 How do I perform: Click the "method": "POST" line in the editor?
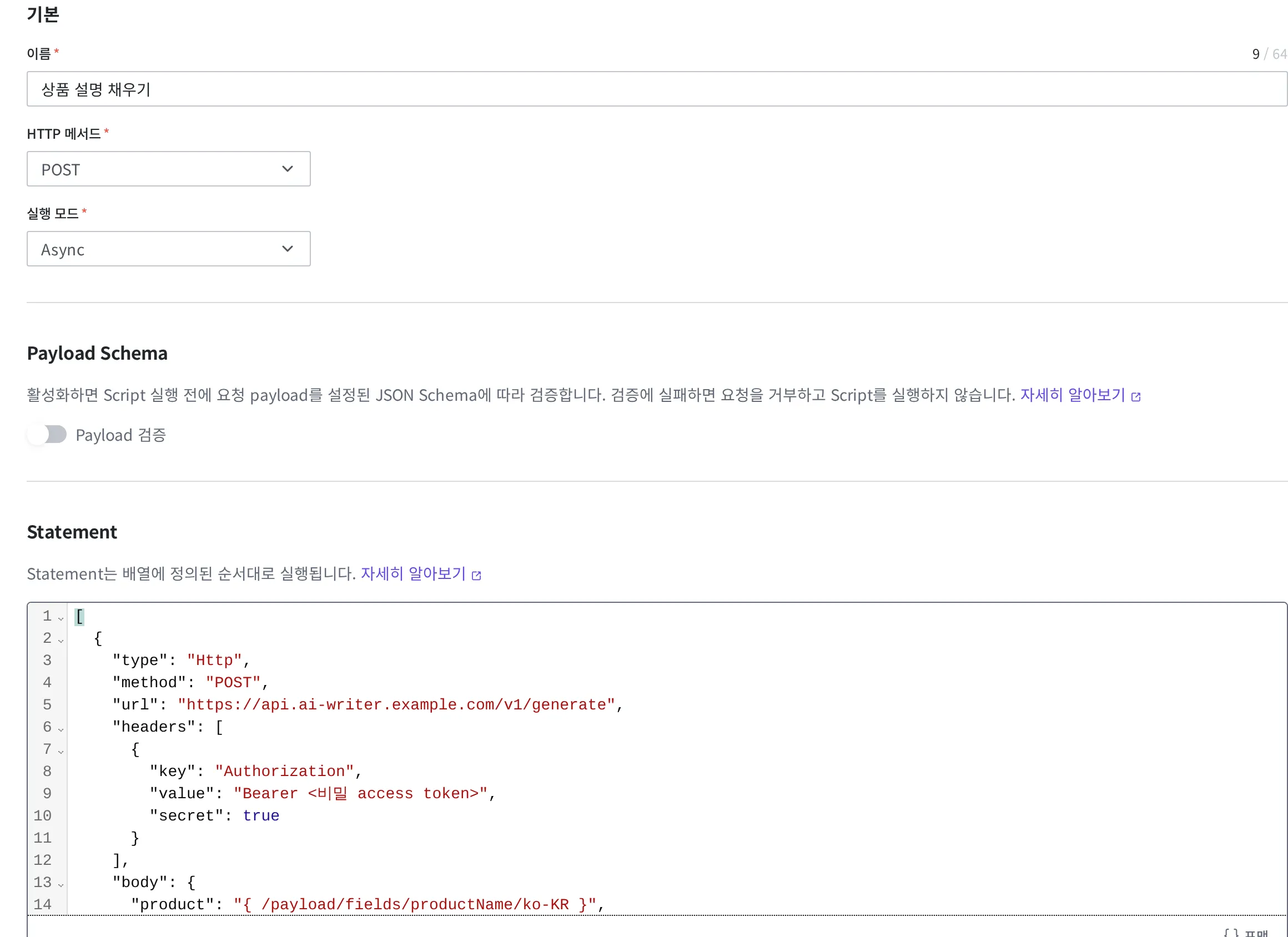pyautogui.click(x=190, y=683)
